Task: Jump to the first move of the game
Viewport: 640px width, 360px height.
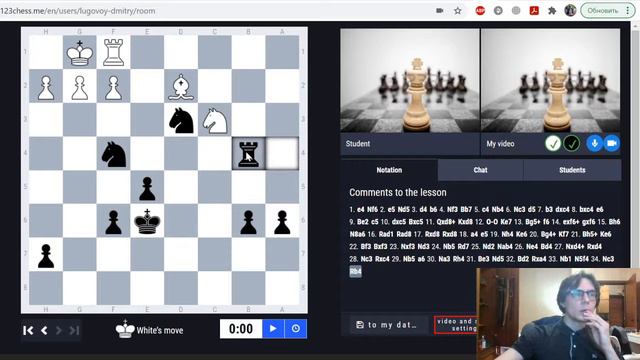Action: pos(28,330)
